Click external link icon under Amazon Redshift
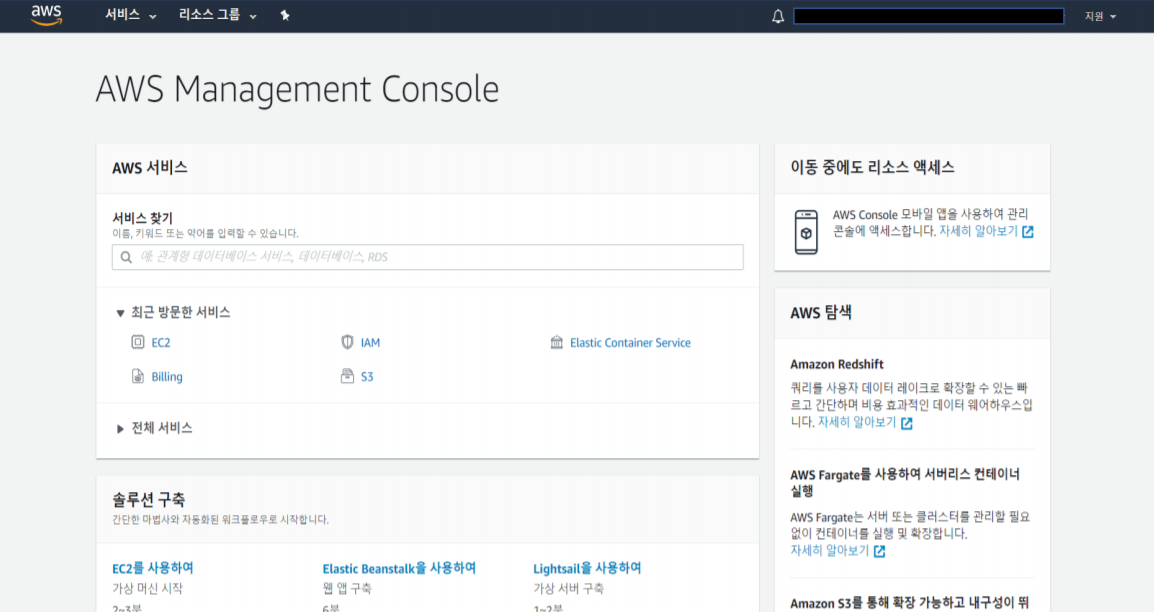The width and height of the screenshot is (1154, 612). (907, 423)
